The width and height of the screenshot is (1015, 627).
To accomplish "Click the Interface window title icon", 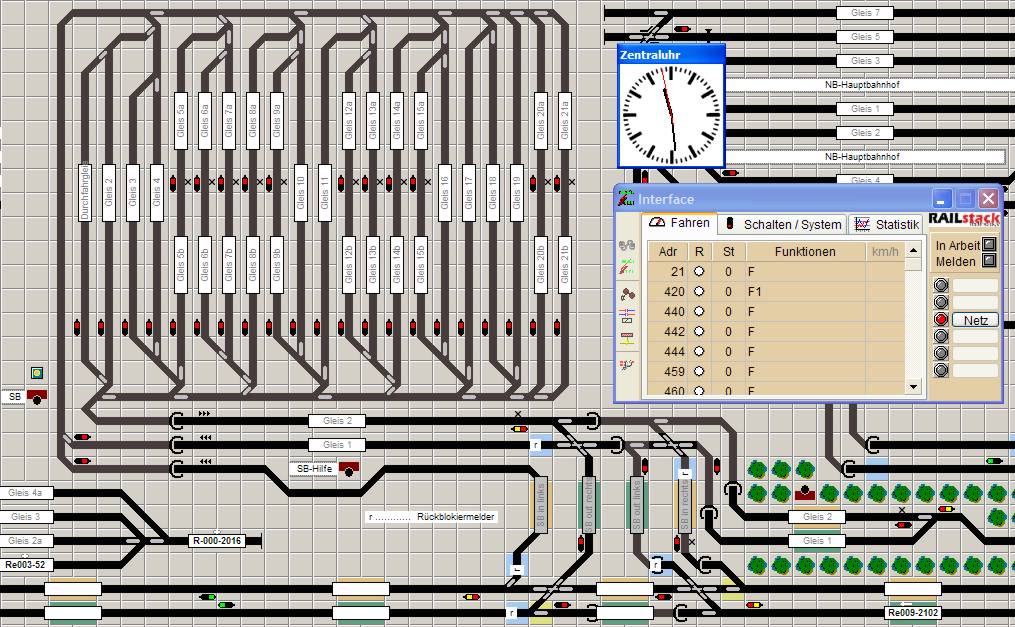I will (626, 199).
